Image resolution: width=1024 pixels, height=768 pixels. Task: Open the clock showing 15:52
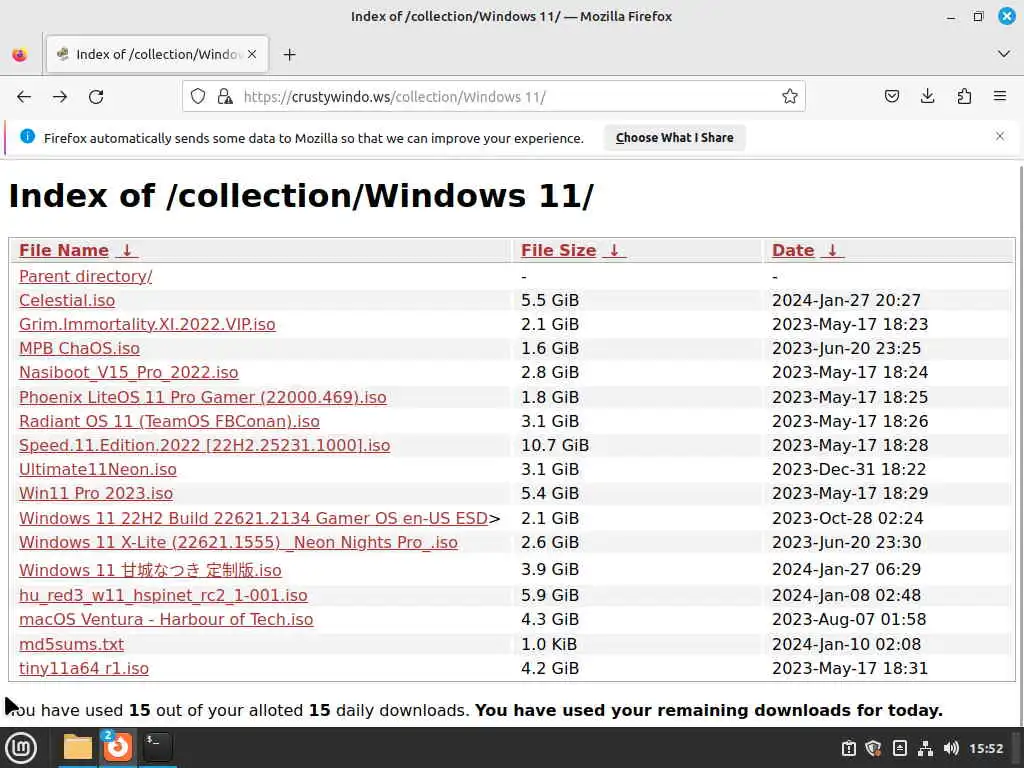click(x=986, y=748)
